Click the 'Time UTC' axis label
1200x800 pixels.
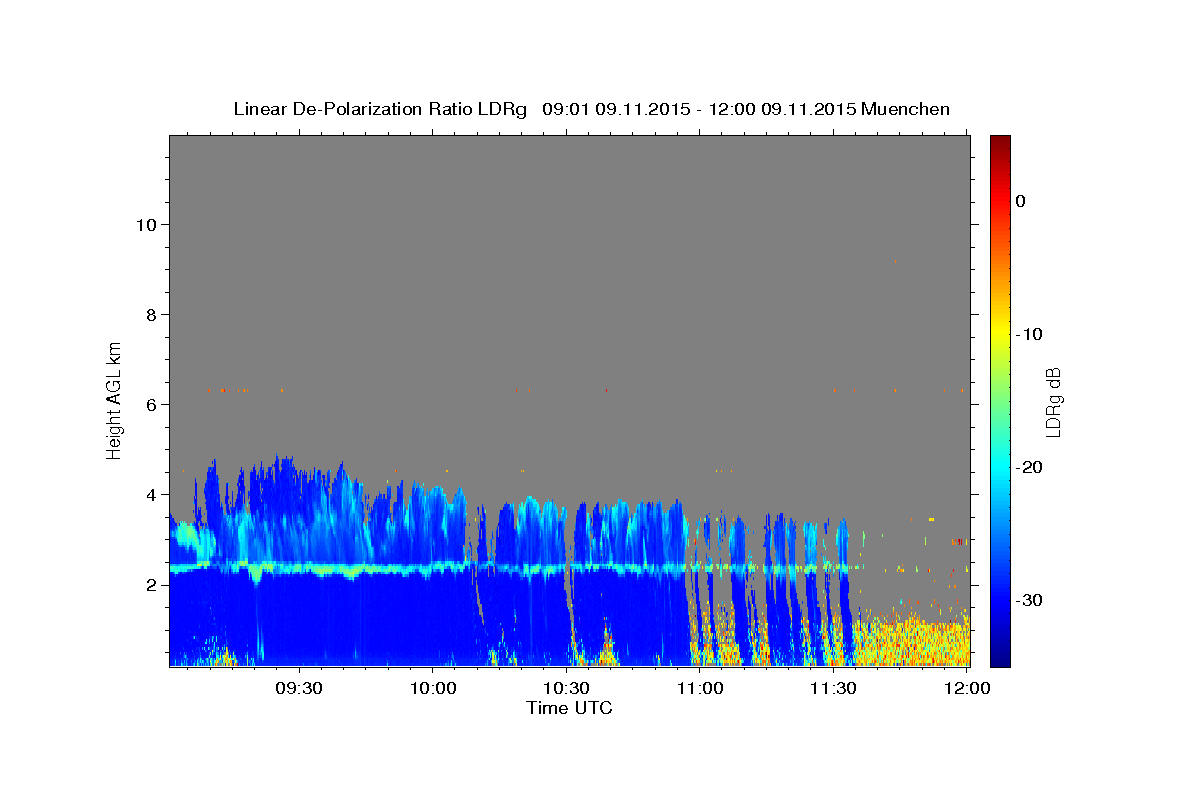point(569,708)
